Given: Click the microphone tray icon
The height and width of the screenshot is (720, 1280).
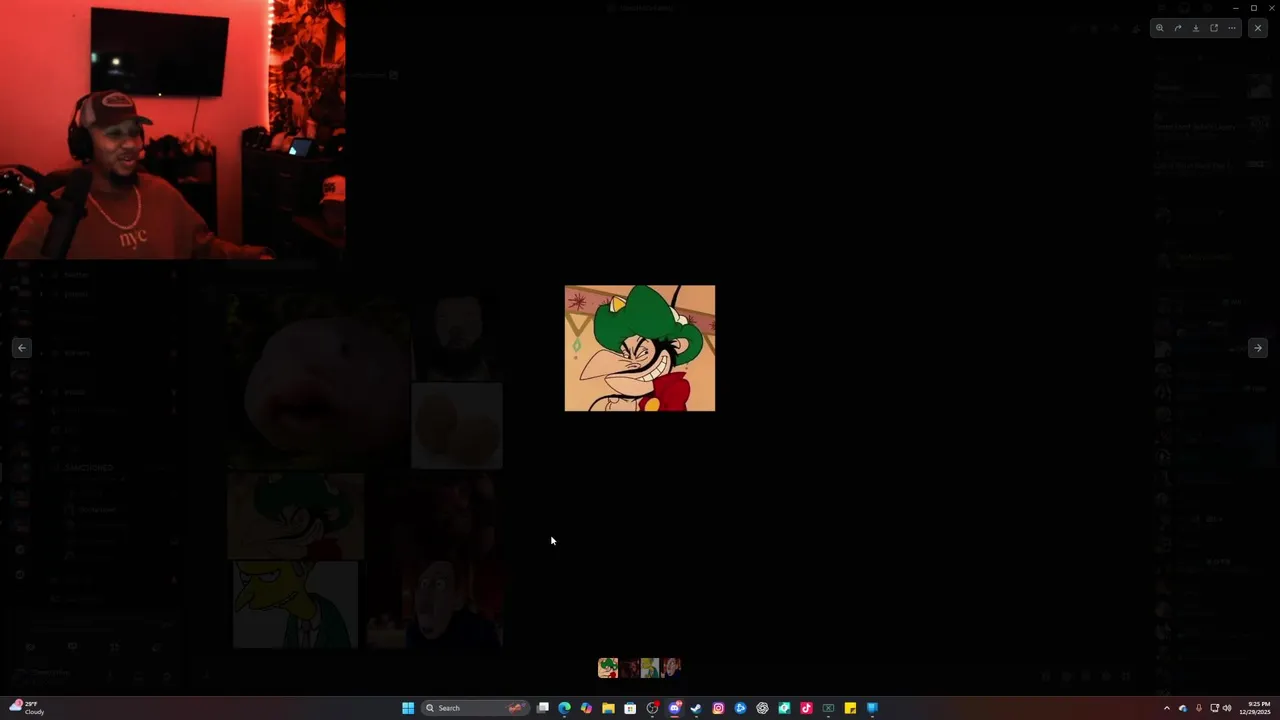Looking at the screenshot, I should click(x=1199, y=708).
